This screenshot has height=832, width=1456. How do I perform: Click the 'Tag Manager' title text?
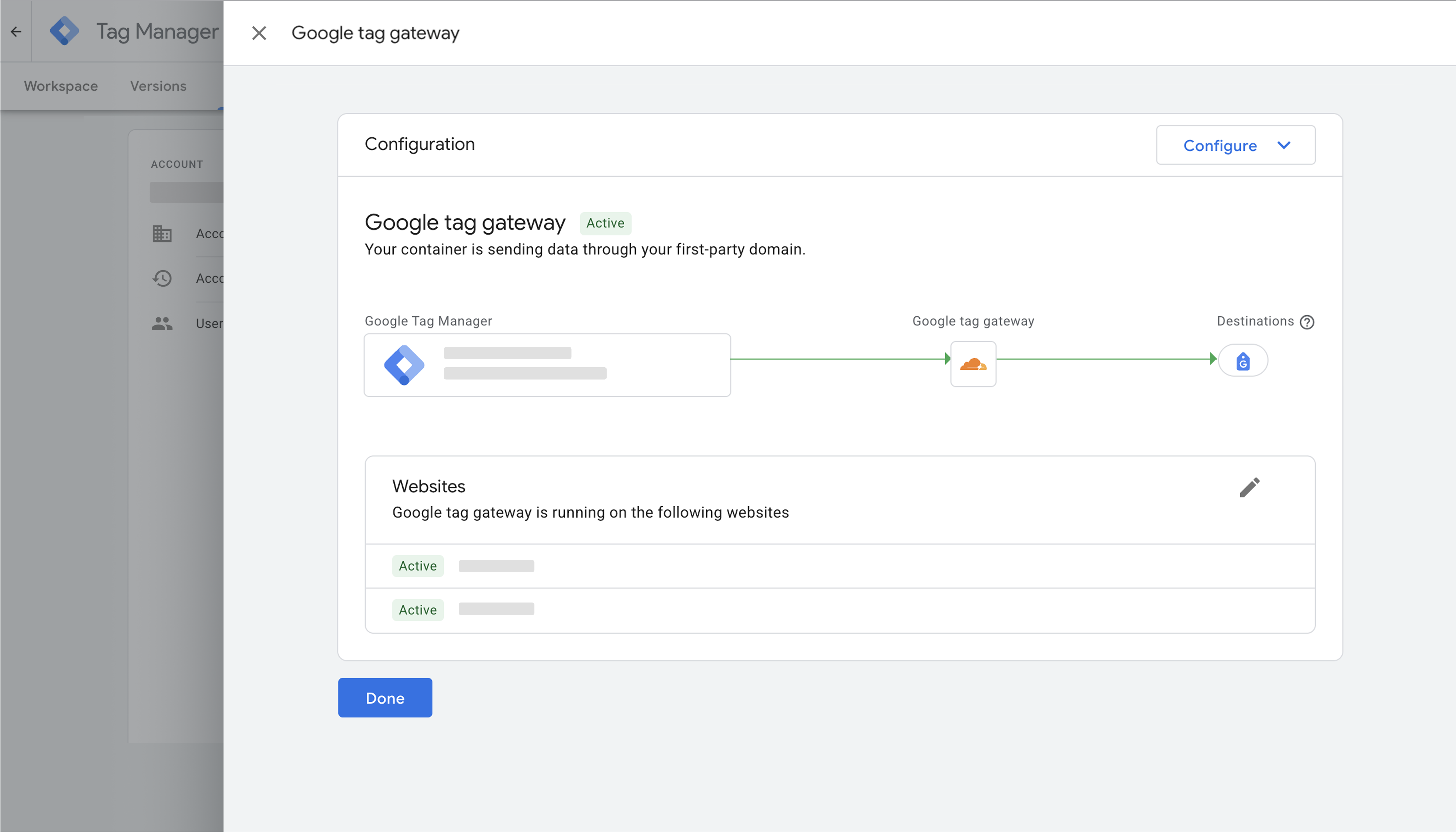157,31
